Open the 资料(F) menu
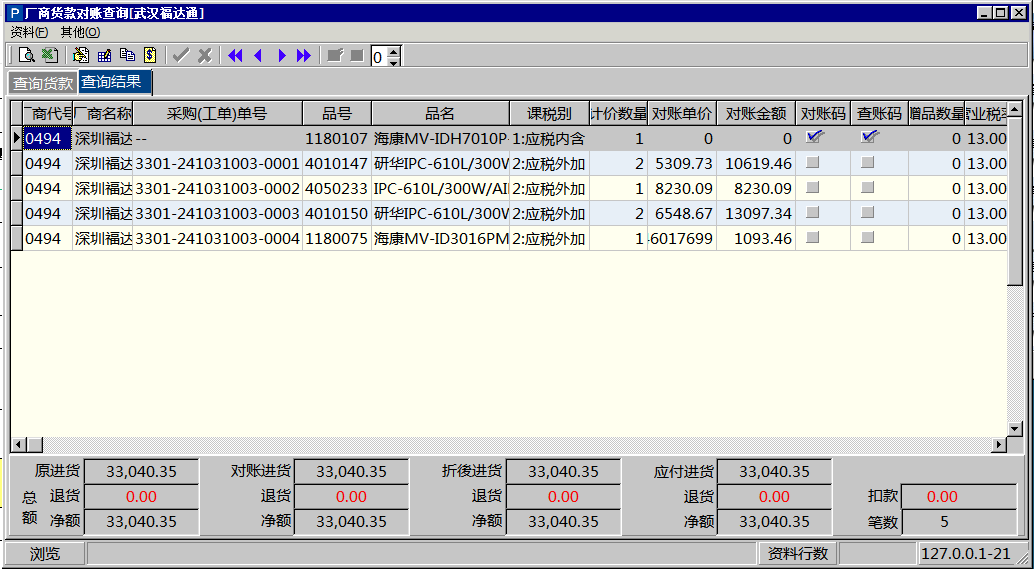Image resolution: width=1034 pixels, height=569 pixels. click(28, 32)
